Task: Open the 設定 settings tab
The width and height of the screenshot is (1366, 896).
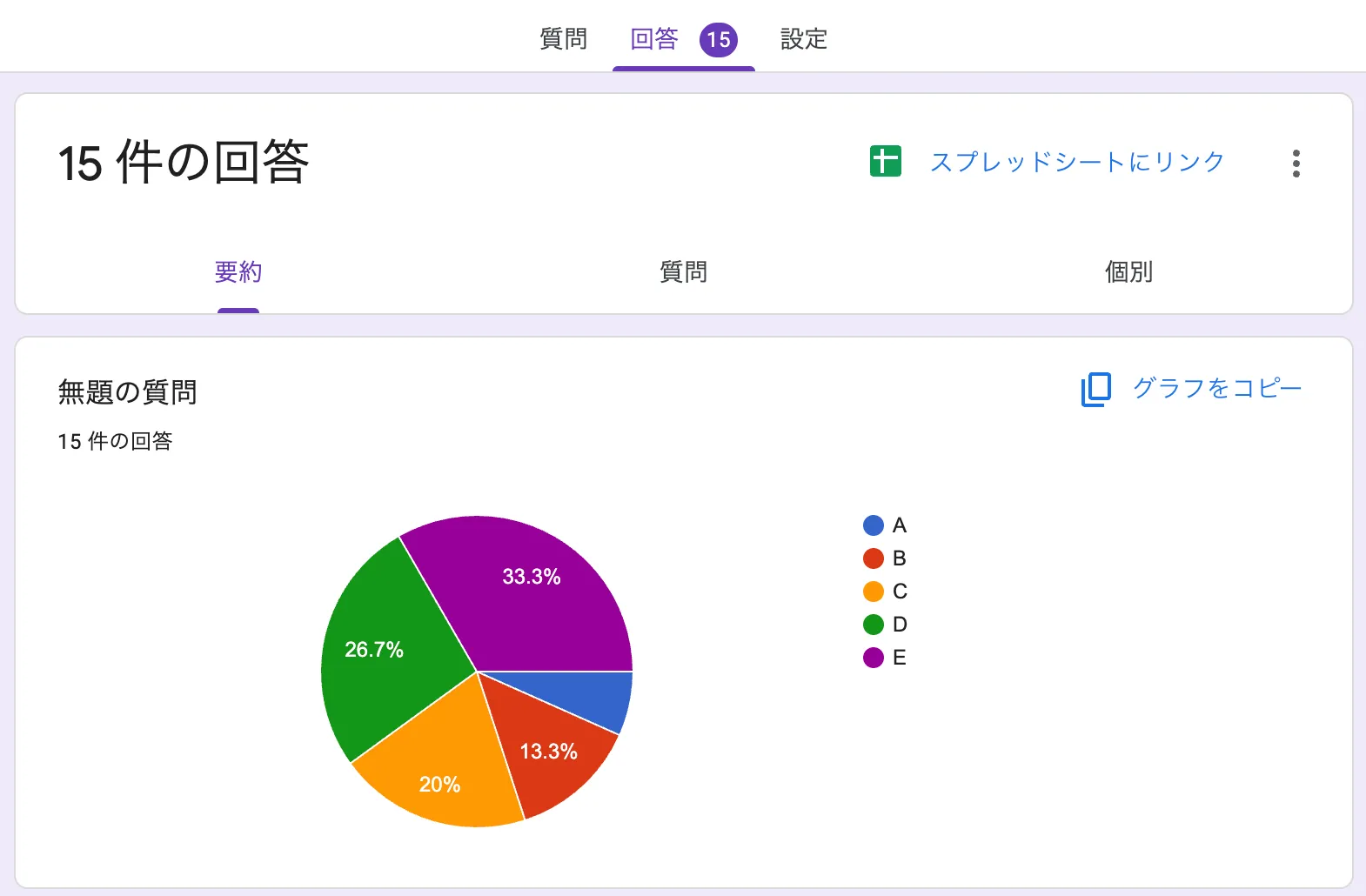Action: tap(803, 39)
